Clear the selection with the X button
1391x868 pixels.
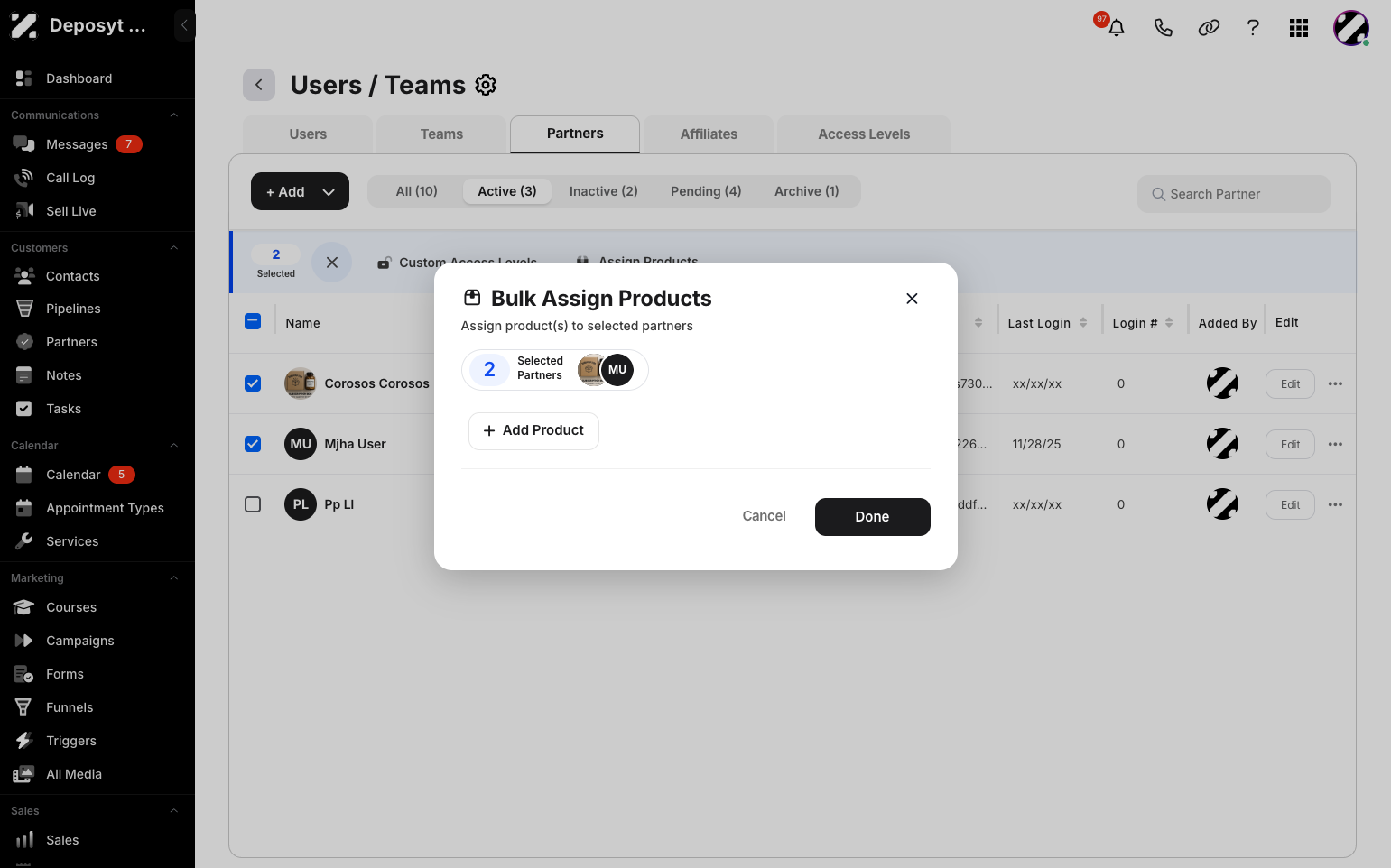click(332, 262)
